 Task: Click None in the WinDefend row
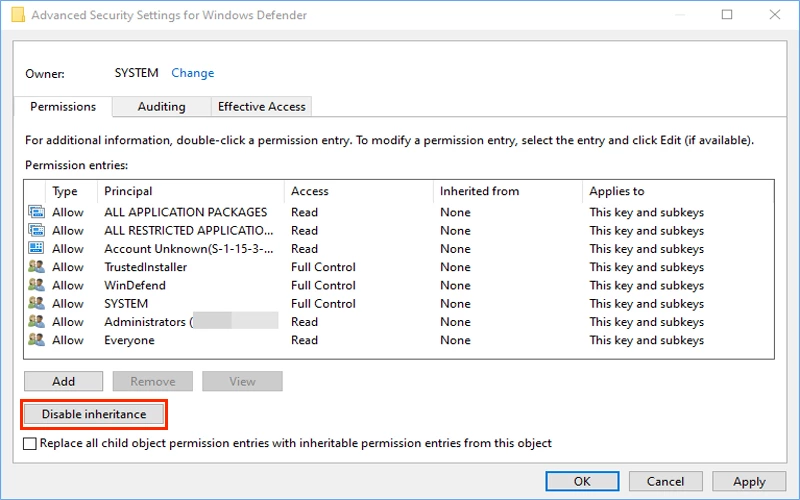click(x=455, y=285)
